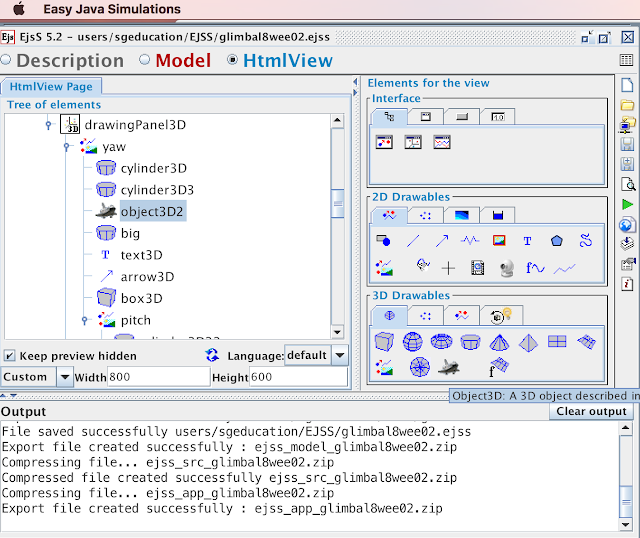Viewport: 640px width, 538px height.
Task: Pick the 3D box element
Action: point(384,342)
